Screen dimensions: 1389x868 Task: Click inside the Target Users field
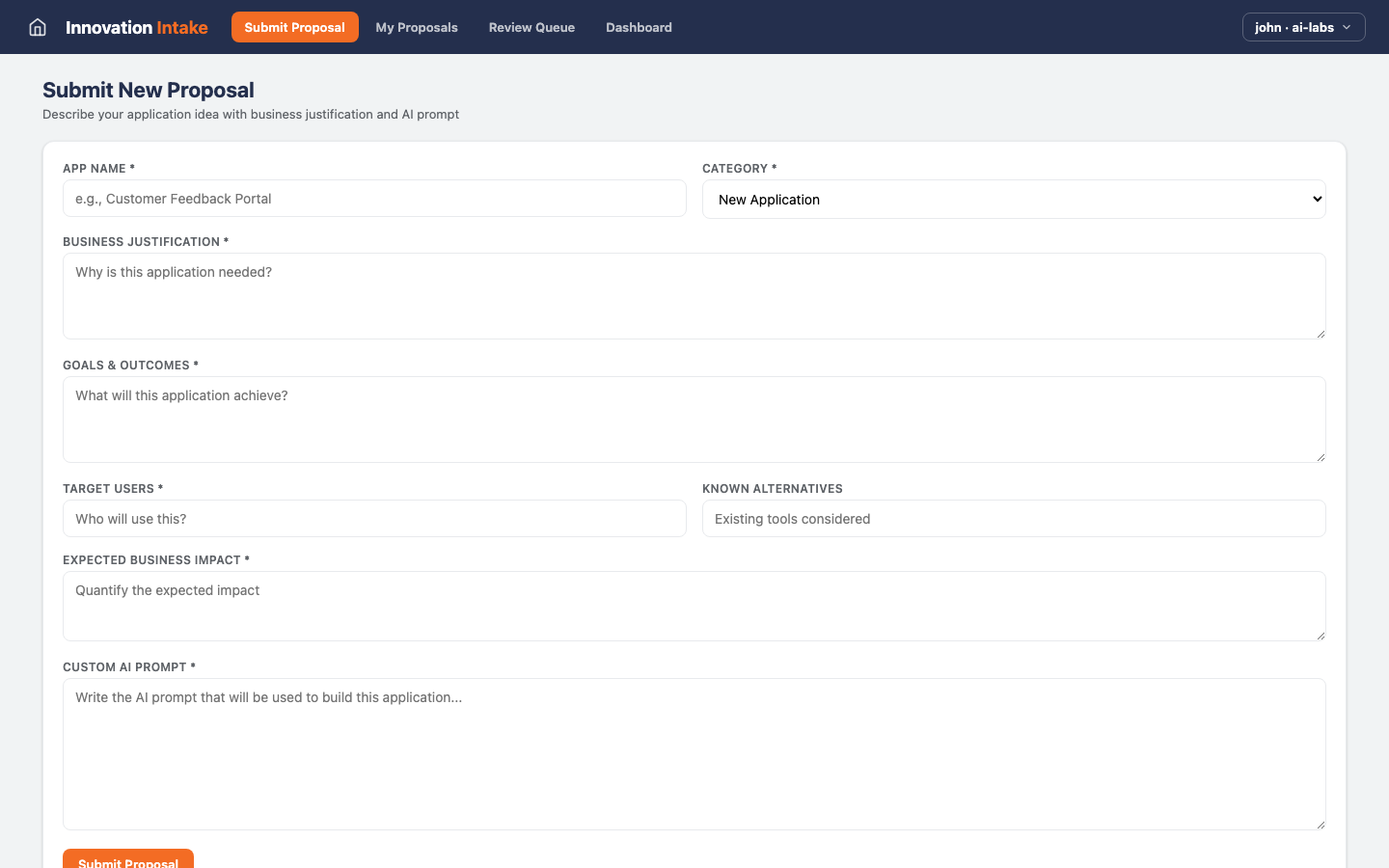(374, 518)
